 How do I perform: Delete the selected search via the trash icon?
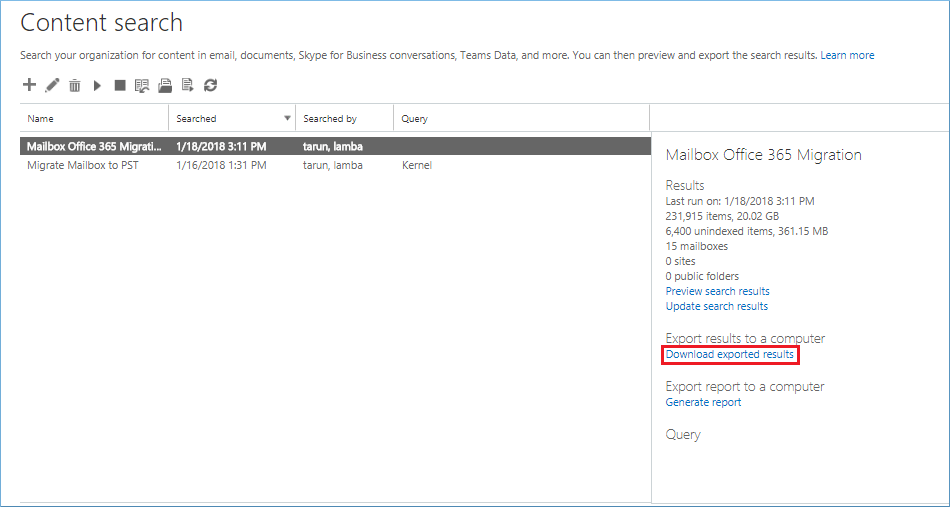click(x=75, y=85)
